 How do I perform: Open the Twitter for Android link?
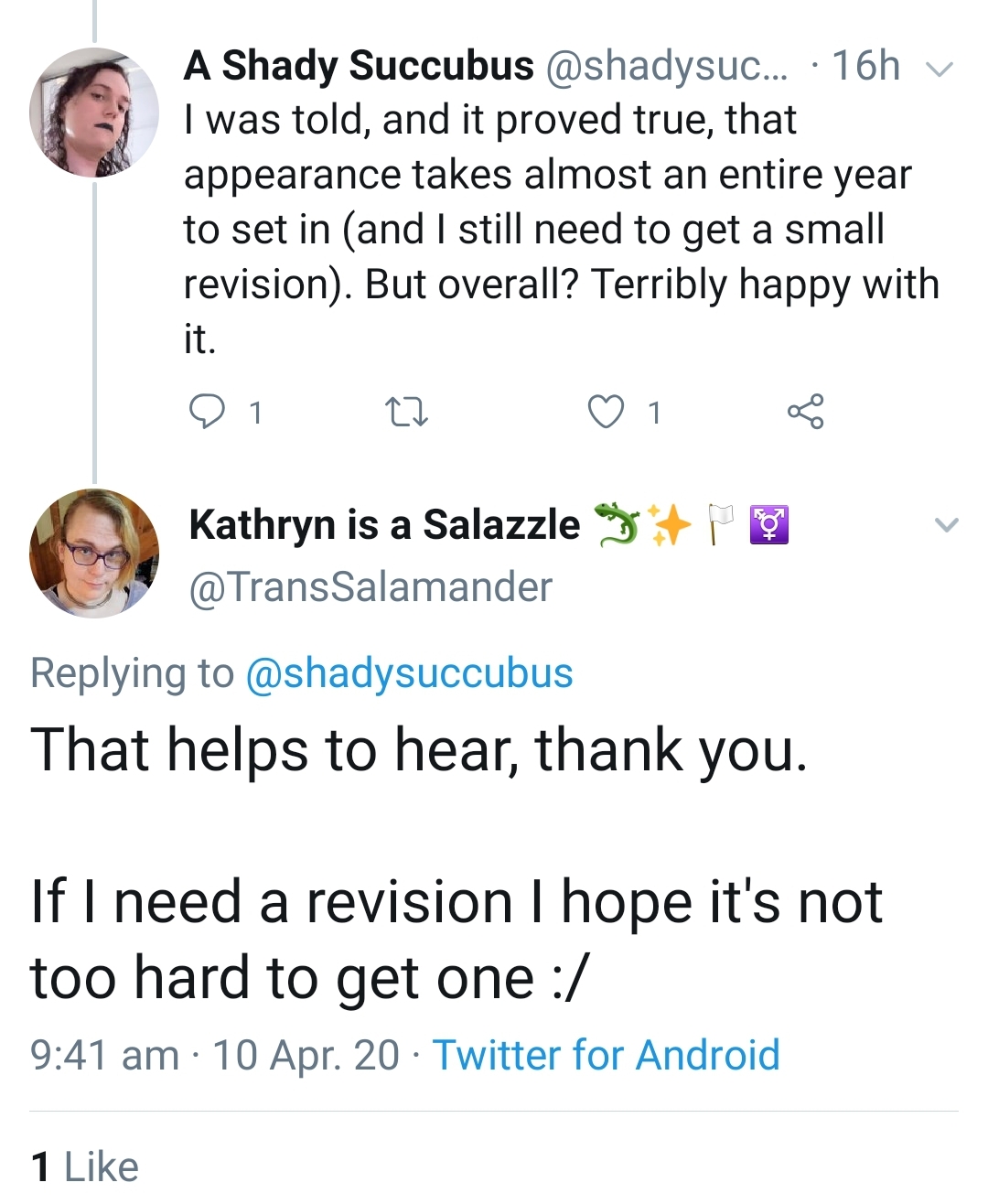click(x=606, y=1055)
